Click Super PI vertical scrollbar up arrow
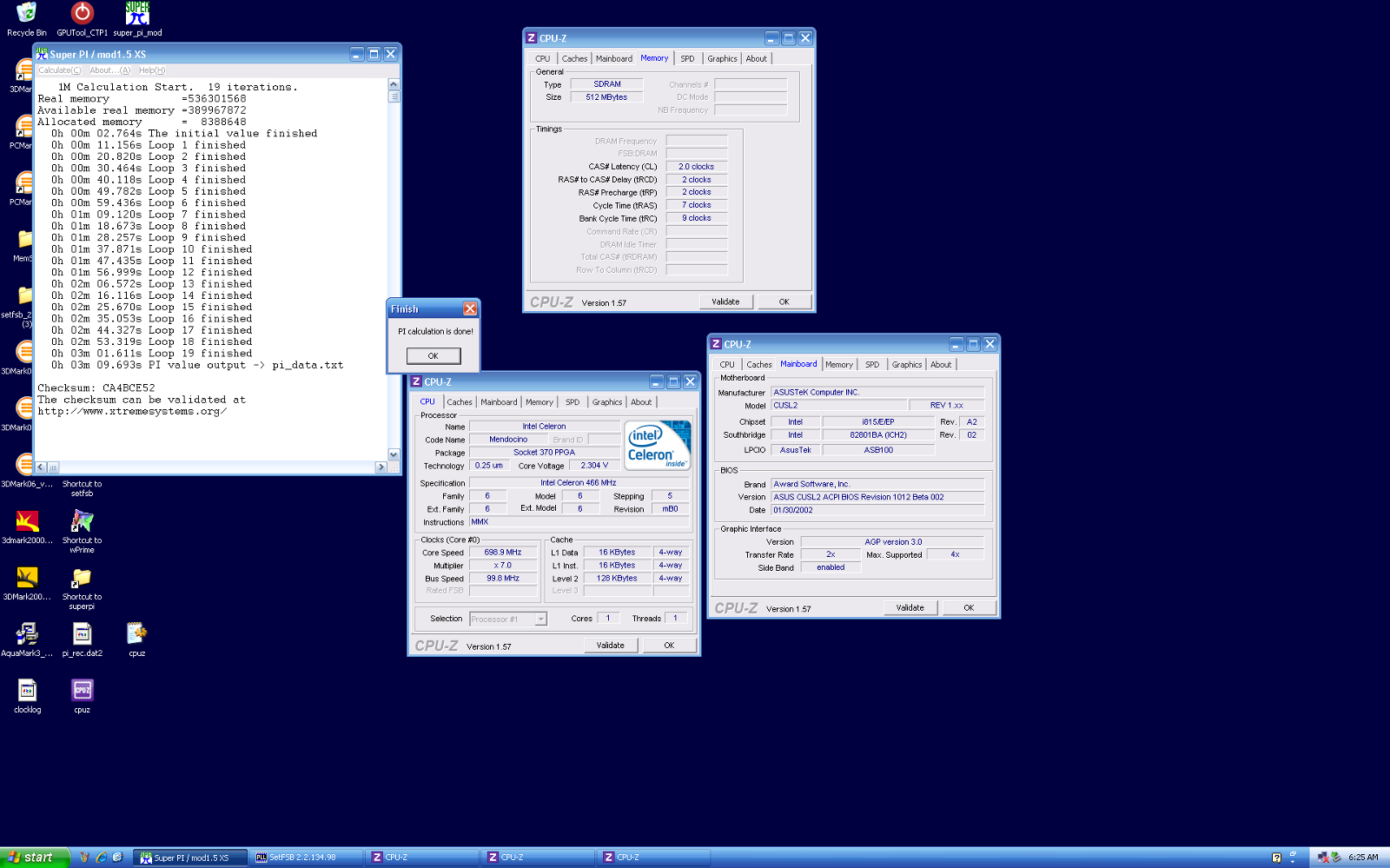 [394, 84]
